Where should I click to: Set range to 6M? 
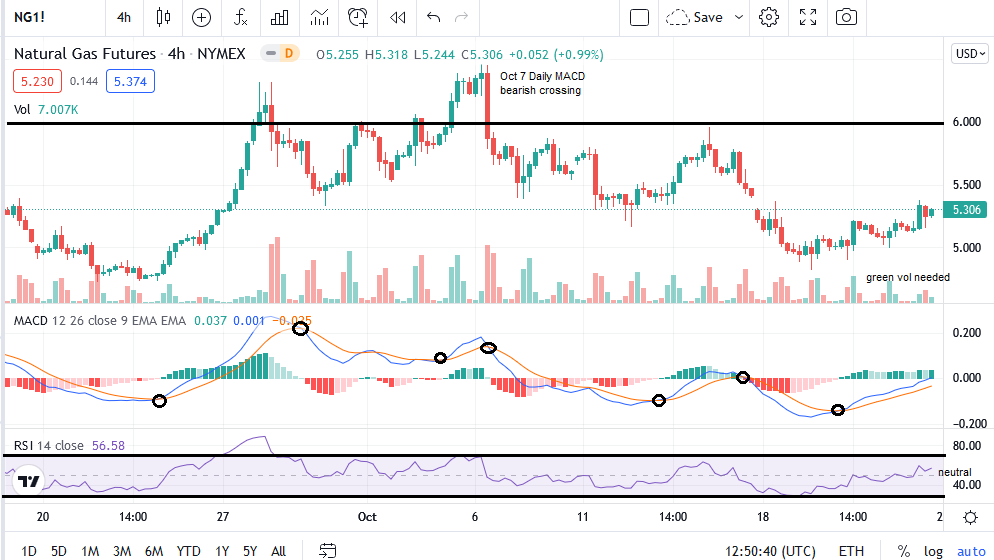[154, 550]
